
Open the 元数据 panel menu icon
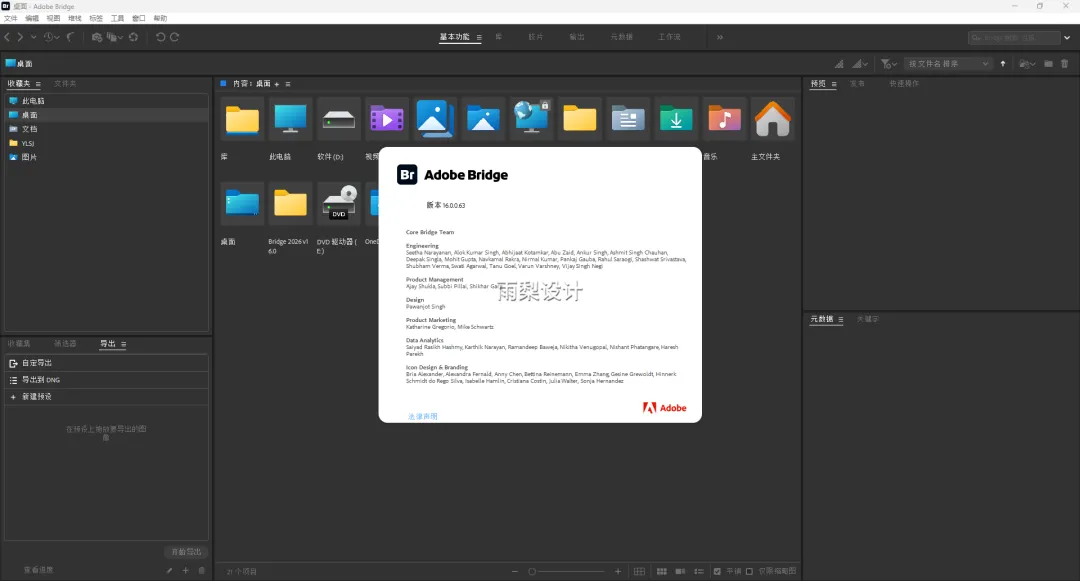coord(841,319)
